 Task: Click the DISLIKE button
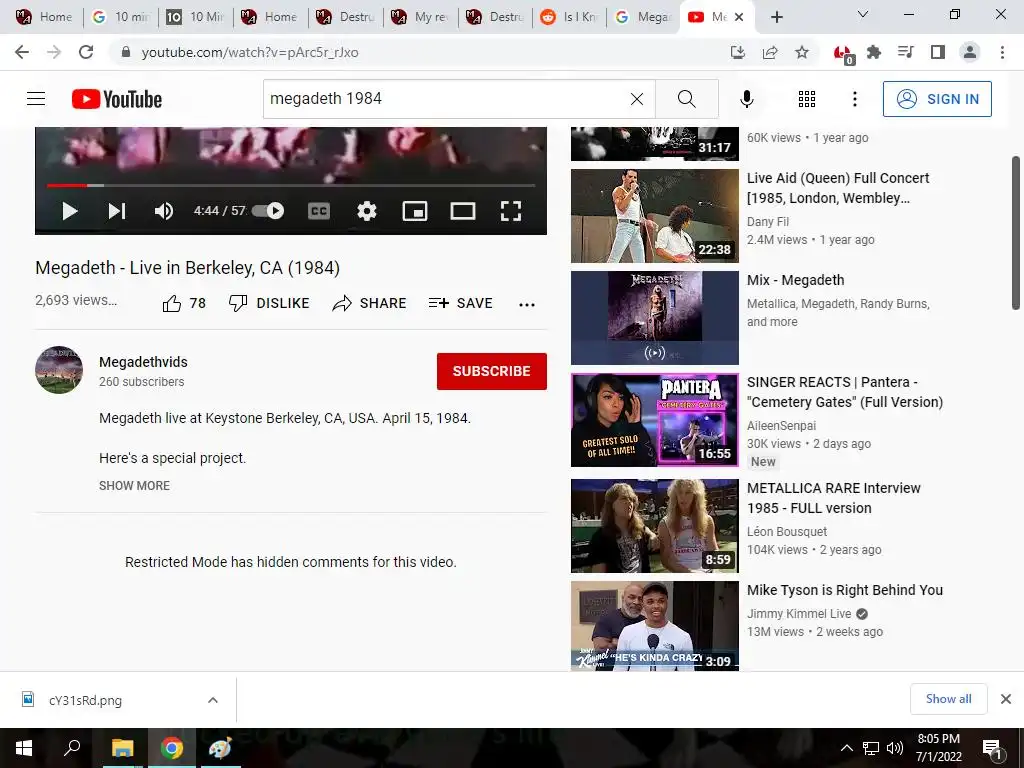coord(269,303)
